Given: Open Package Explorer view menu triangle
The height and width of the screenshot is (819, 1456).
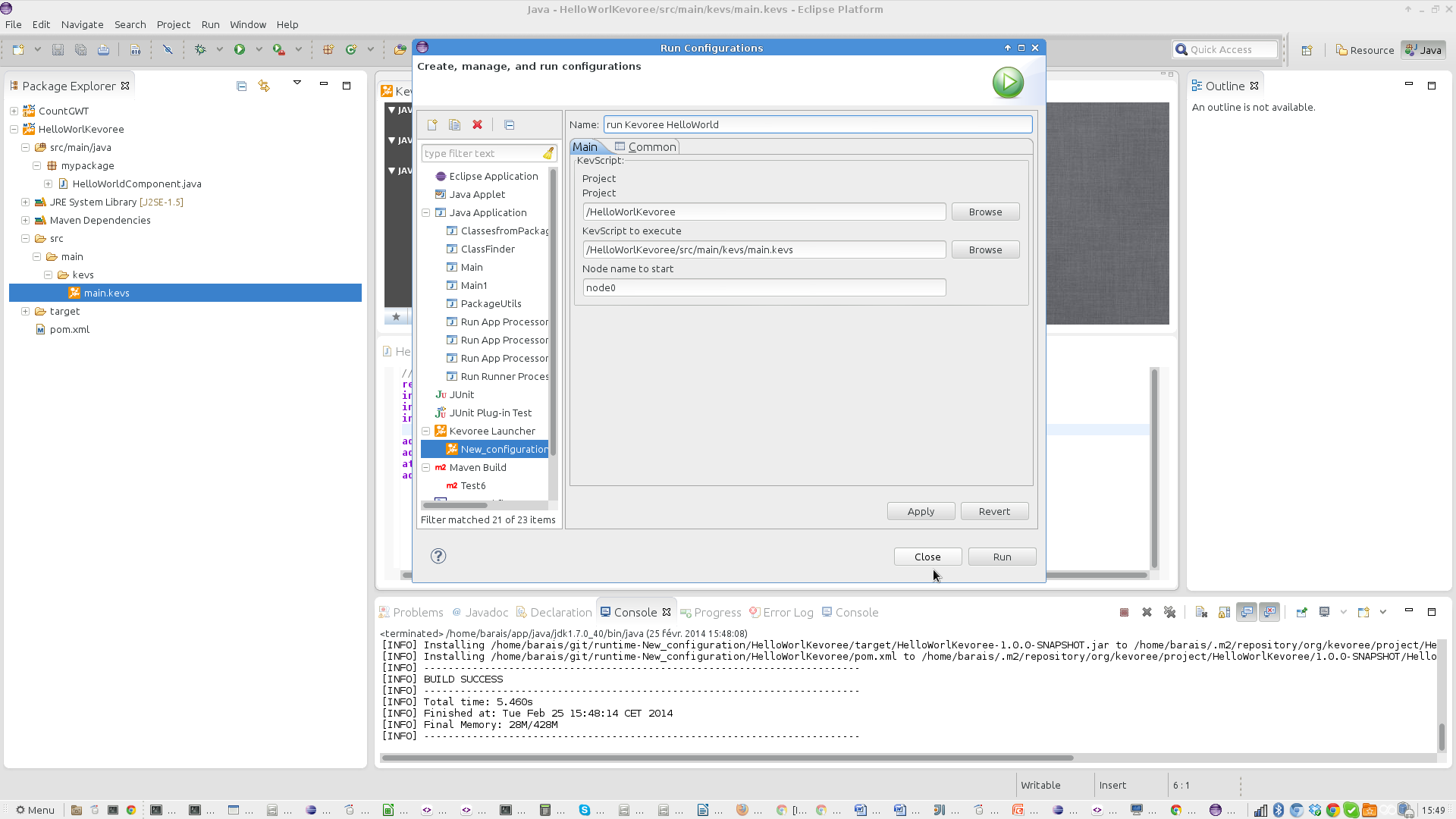Looking at the screenshot, I should click(x=297, y=83).
